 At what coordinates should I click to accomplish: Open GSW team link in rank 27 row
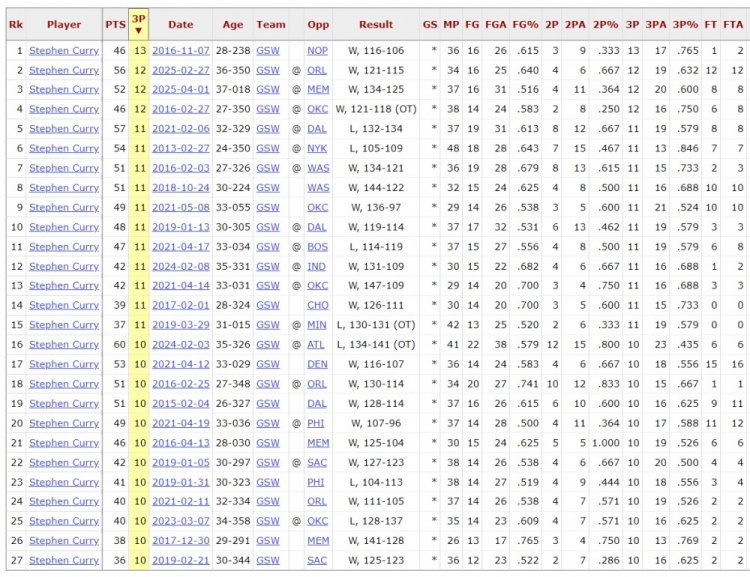tap(267, 561)
